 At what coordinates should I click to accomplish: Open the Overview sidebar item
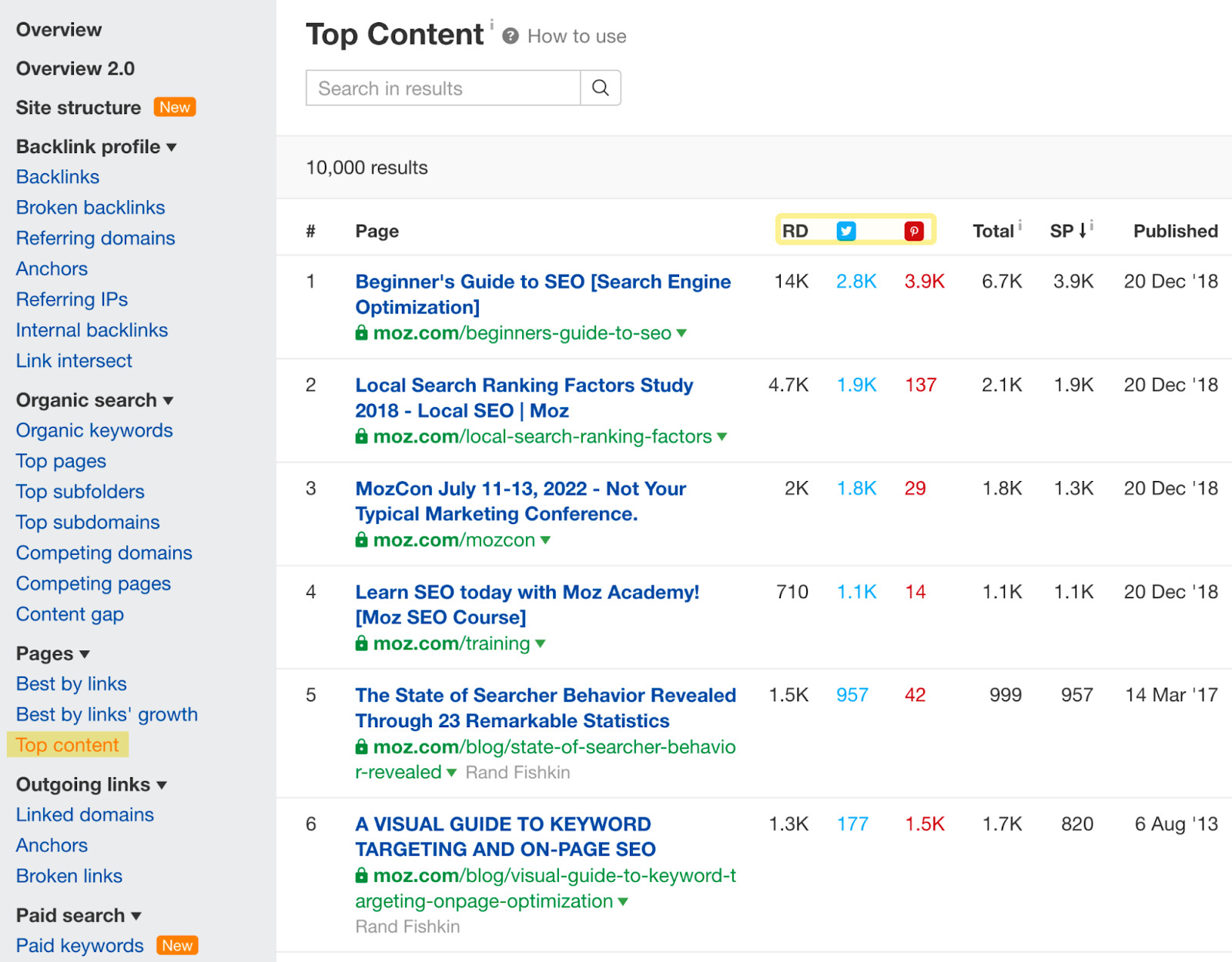coord(59,29)
